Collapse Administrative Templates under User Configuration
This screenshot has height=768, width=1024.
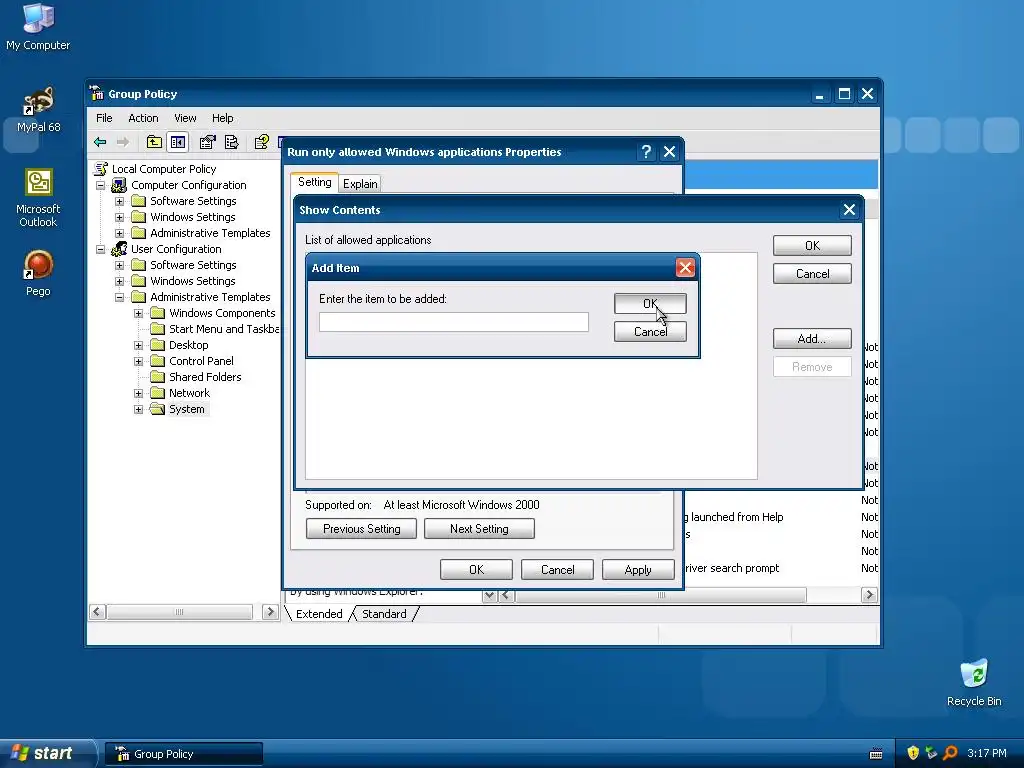pyautogui.click(x=120, y=297)
